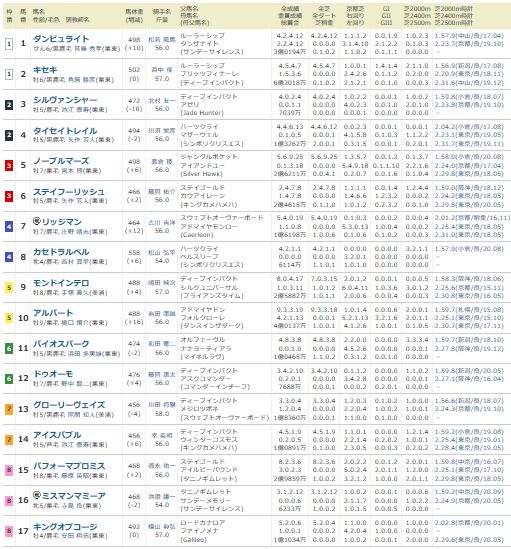The width and height of the screenshot is (511, 549).
Task: Click the black frame 2 badge beside シルヴァンシャー
Action: [9, 105]
